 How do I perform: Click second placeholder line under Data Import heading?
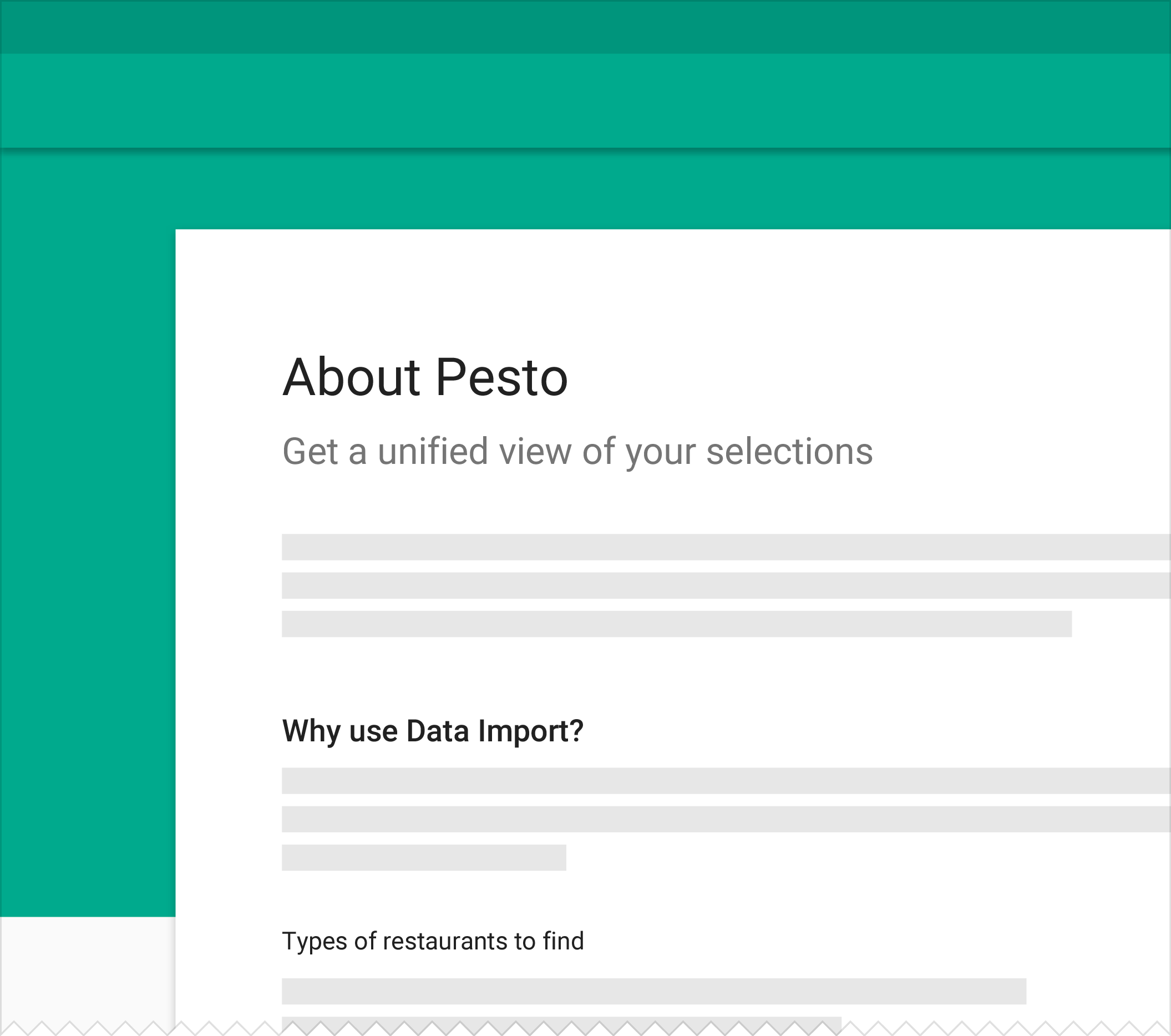[727, 820]
